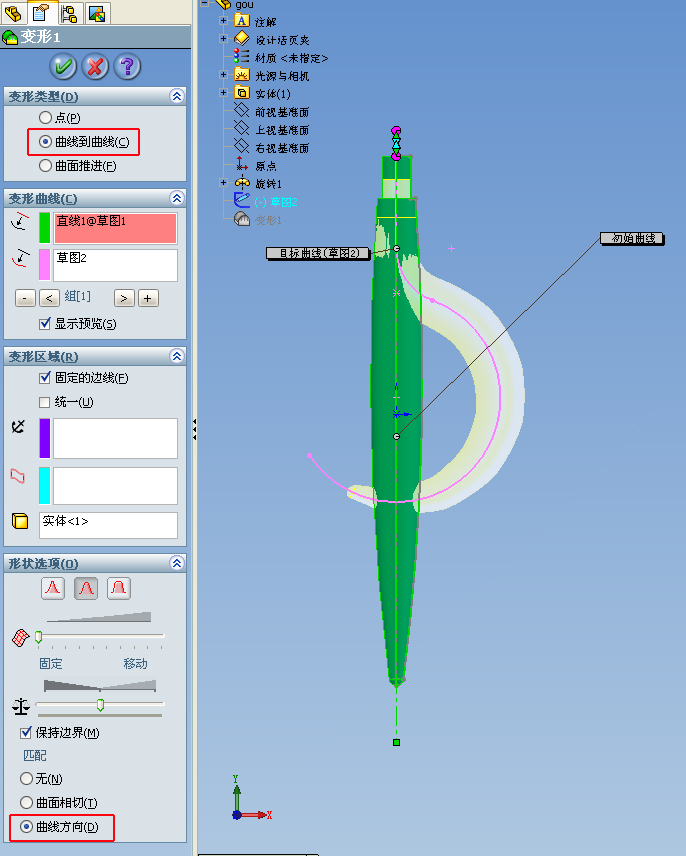Remove curve set with minus button
The height and width of the screenshot is (856, 686).
(x=25, y=298)
